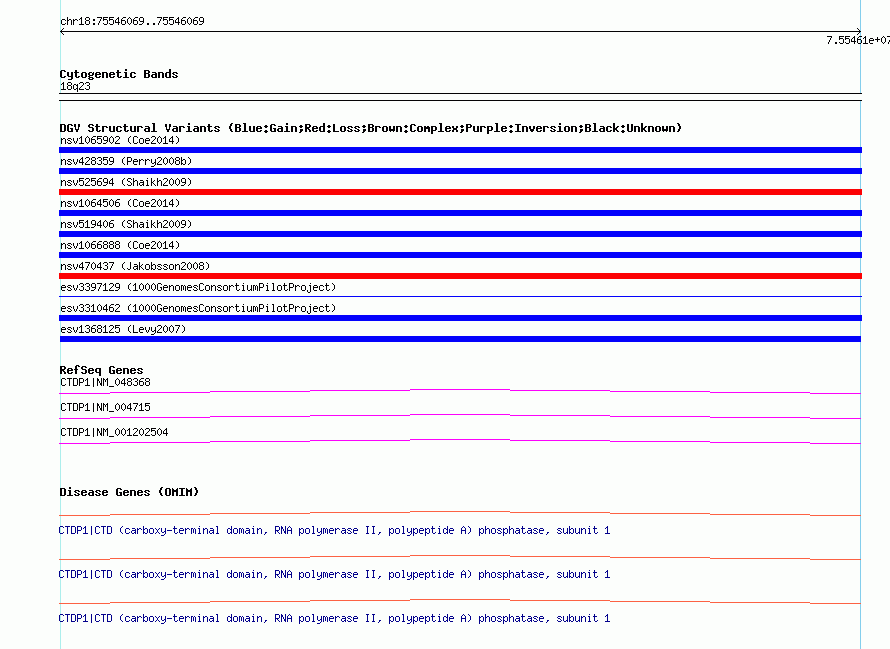Click the genomic position ruler arrow line
This screenshot has height=649, width=890.
460,32
